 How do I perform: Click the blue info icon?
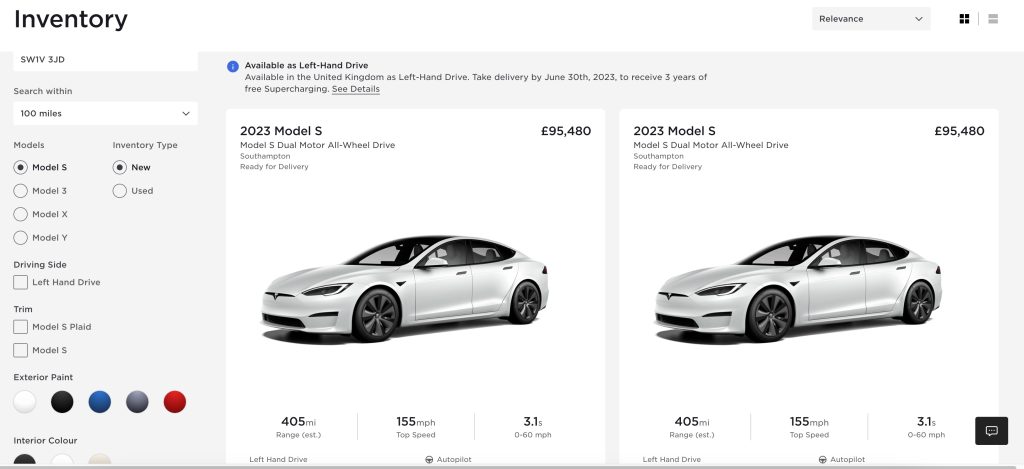[x=233, y=66]
